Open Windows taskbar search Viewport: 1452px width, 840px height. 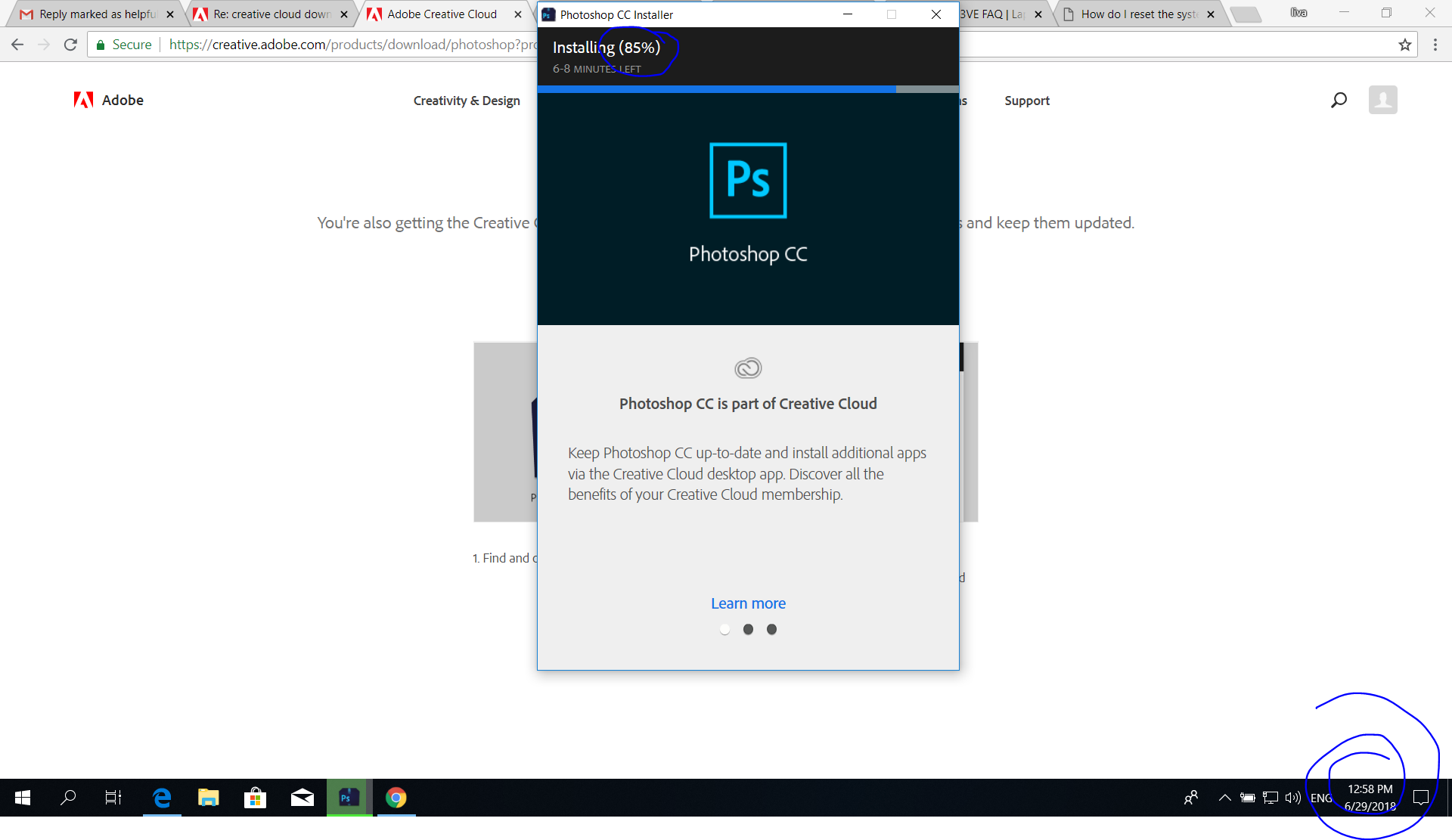[x=68, y=798]
